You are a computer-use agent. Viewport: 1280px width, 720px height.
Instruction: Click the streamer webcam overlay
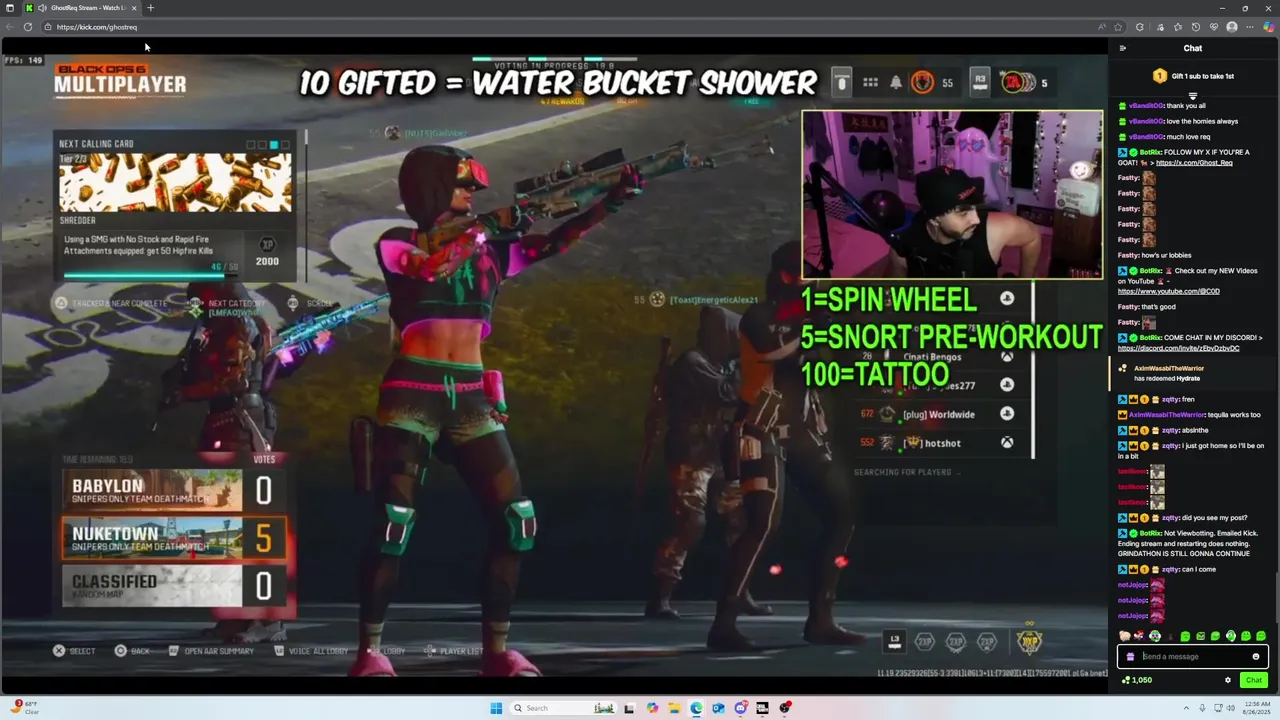pos(952,195)
